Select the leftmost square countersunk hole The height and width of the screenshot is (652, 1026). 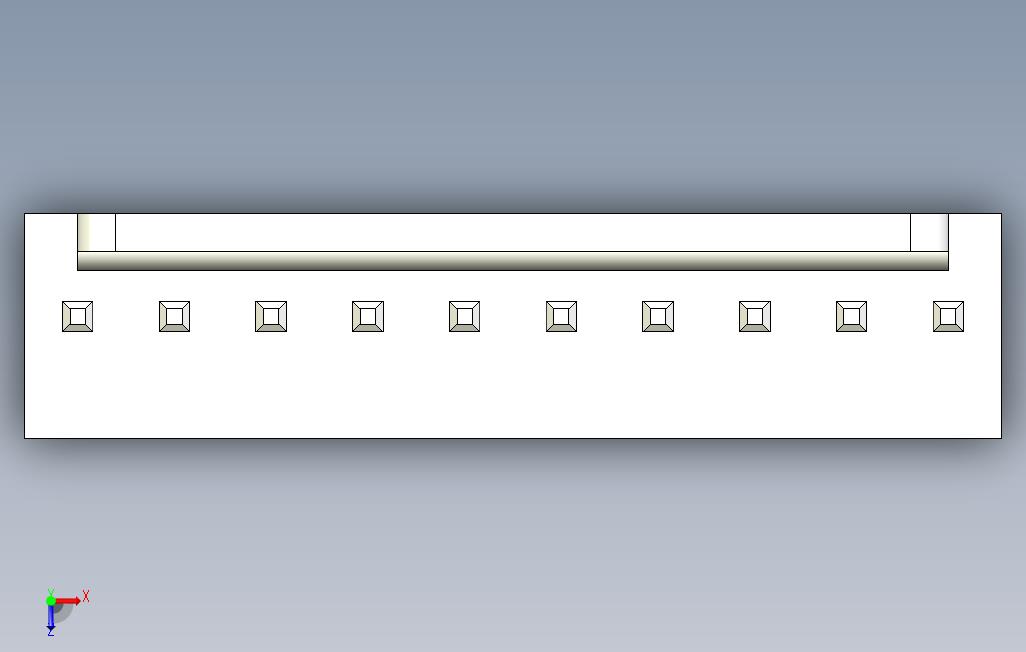point(77,316)
